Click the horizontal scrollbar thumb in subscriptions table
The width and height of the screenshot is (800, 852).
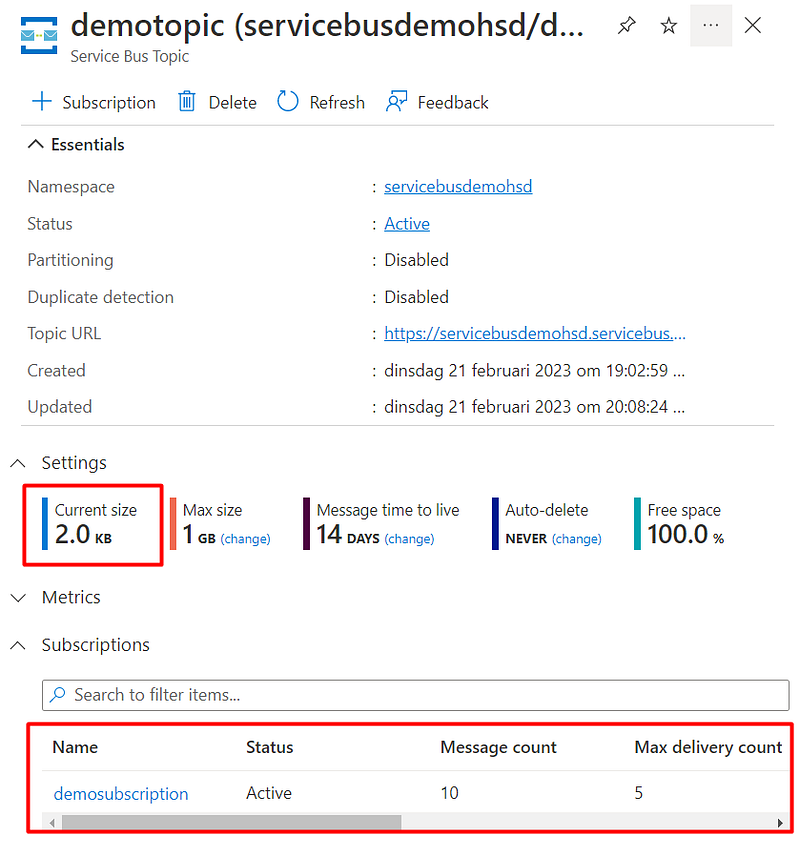click(232, 823)
